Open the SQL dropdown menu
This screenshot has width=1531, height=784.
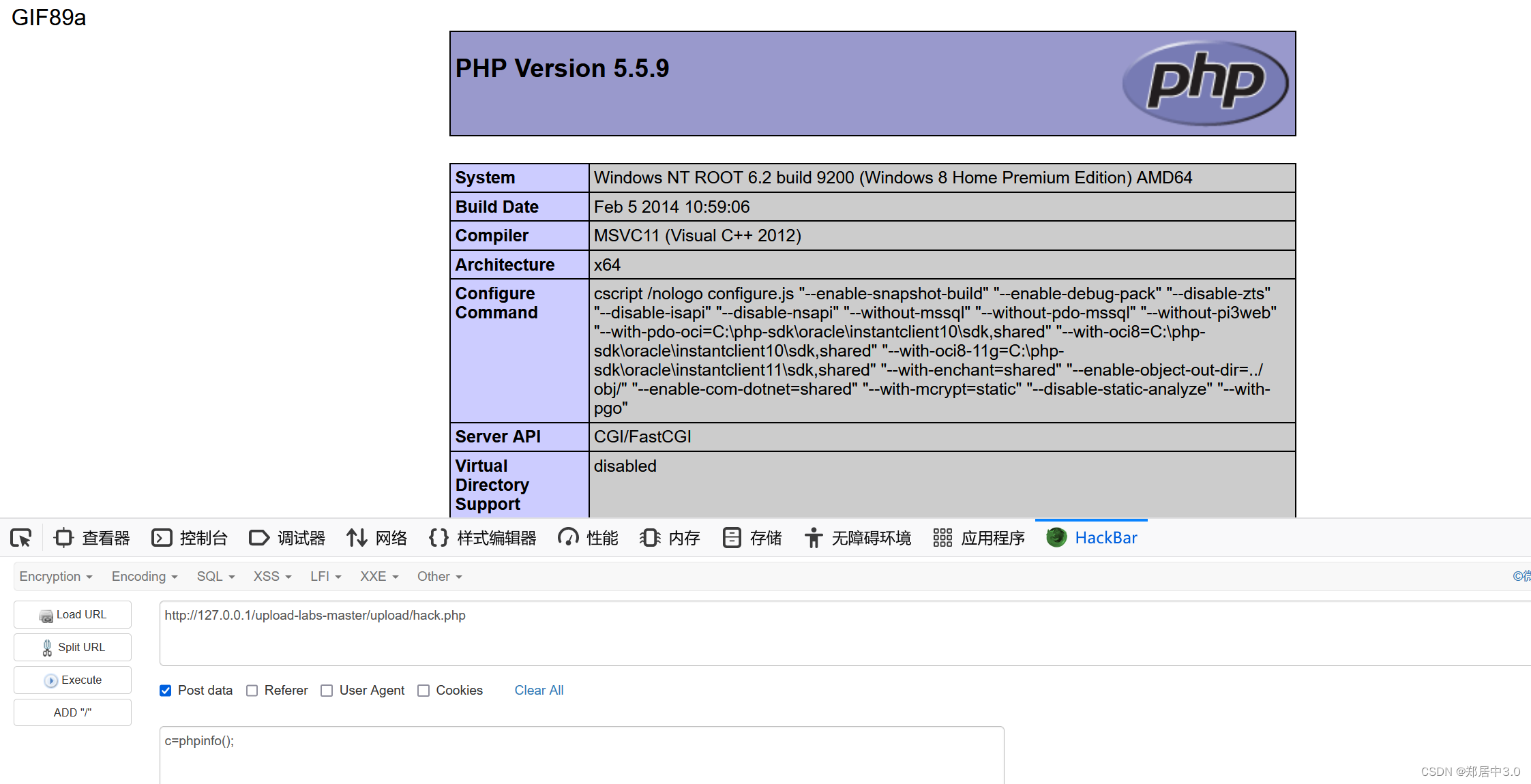[x=215, y=577]
